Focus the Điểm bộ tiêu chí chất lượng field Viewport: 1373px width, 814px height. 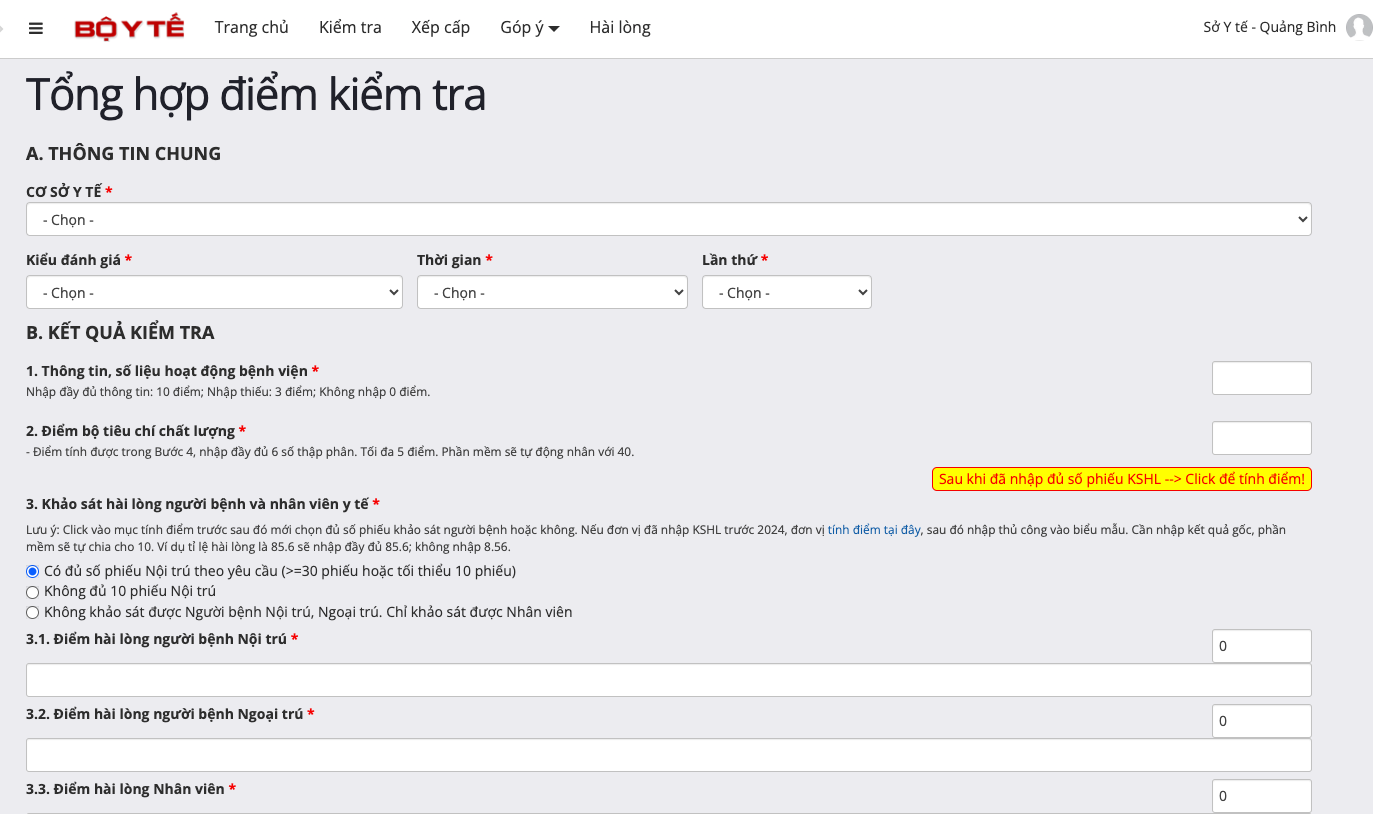coord(1261,438)
